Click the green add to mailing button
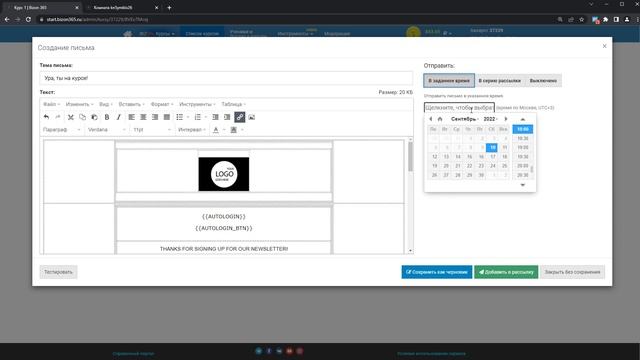Image resolution: width=640 pixels, height=360 pixels. [x=506, y=272]
